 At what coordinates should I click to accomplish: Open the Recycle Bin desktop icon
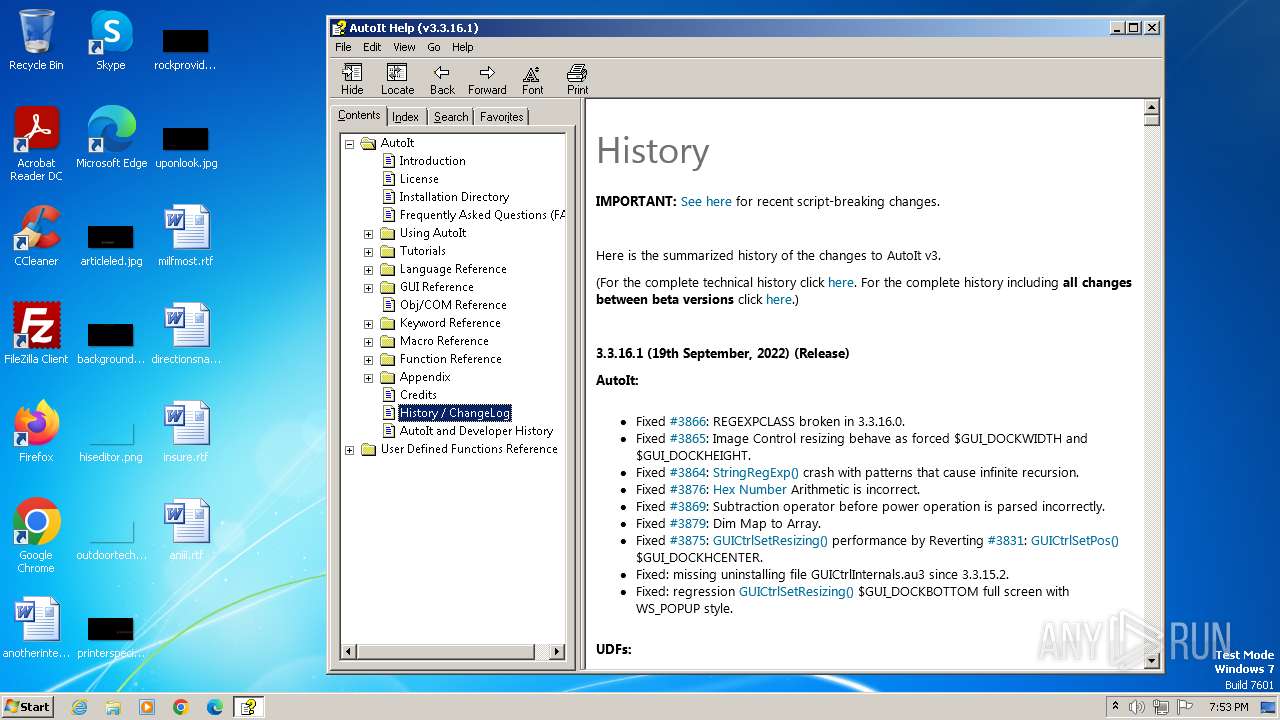point(36,41)
